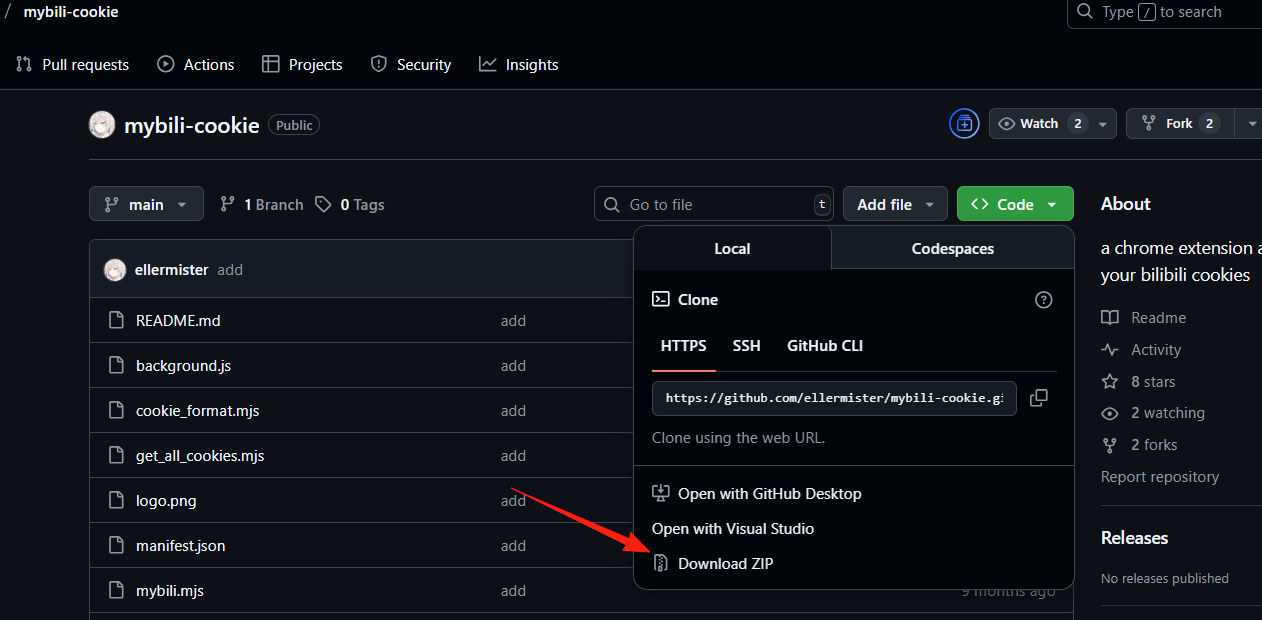Screen dimensions: 1262x620
Task: Focus the Go to file search field
Action: pyautogui.click(x=714, y=204)
